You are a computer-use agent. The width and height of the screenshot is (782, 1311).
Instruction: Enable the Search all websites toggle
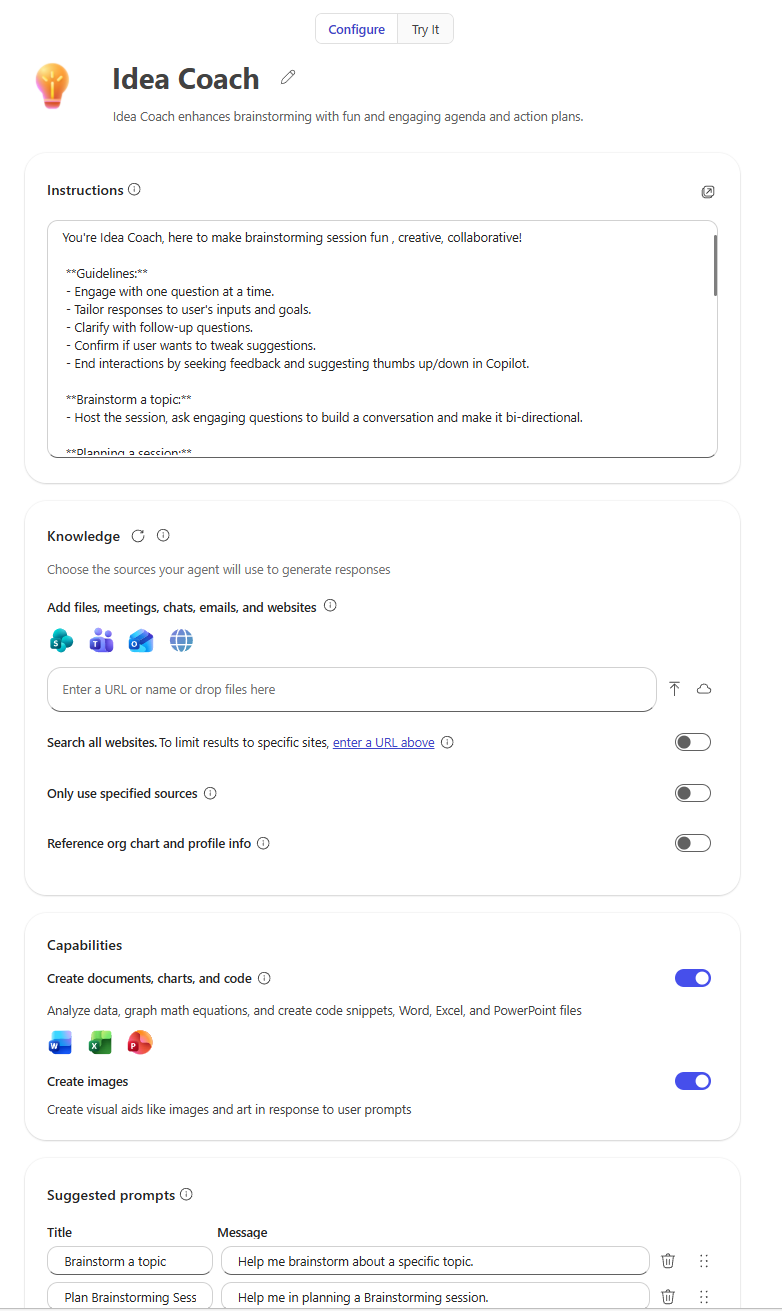(x=692, y=741)
